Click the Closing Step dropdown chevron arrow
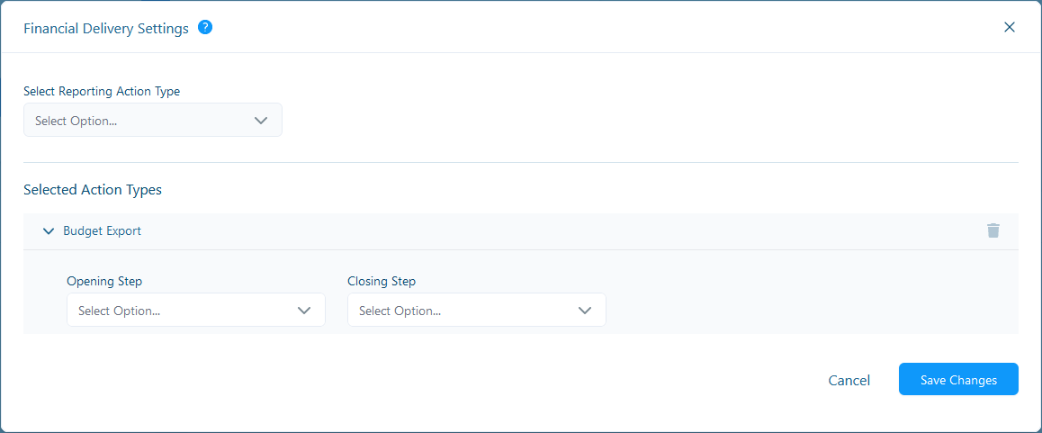The height and width of the screenshot is (433, 1042). click(585, 311)
